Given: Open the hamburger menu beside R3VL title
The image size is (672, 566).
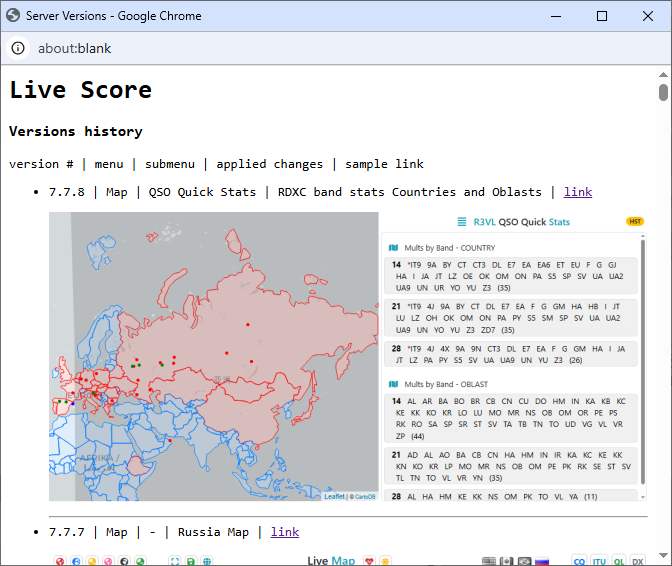Looking at the screenshot, I should click(x=462, y=222).
